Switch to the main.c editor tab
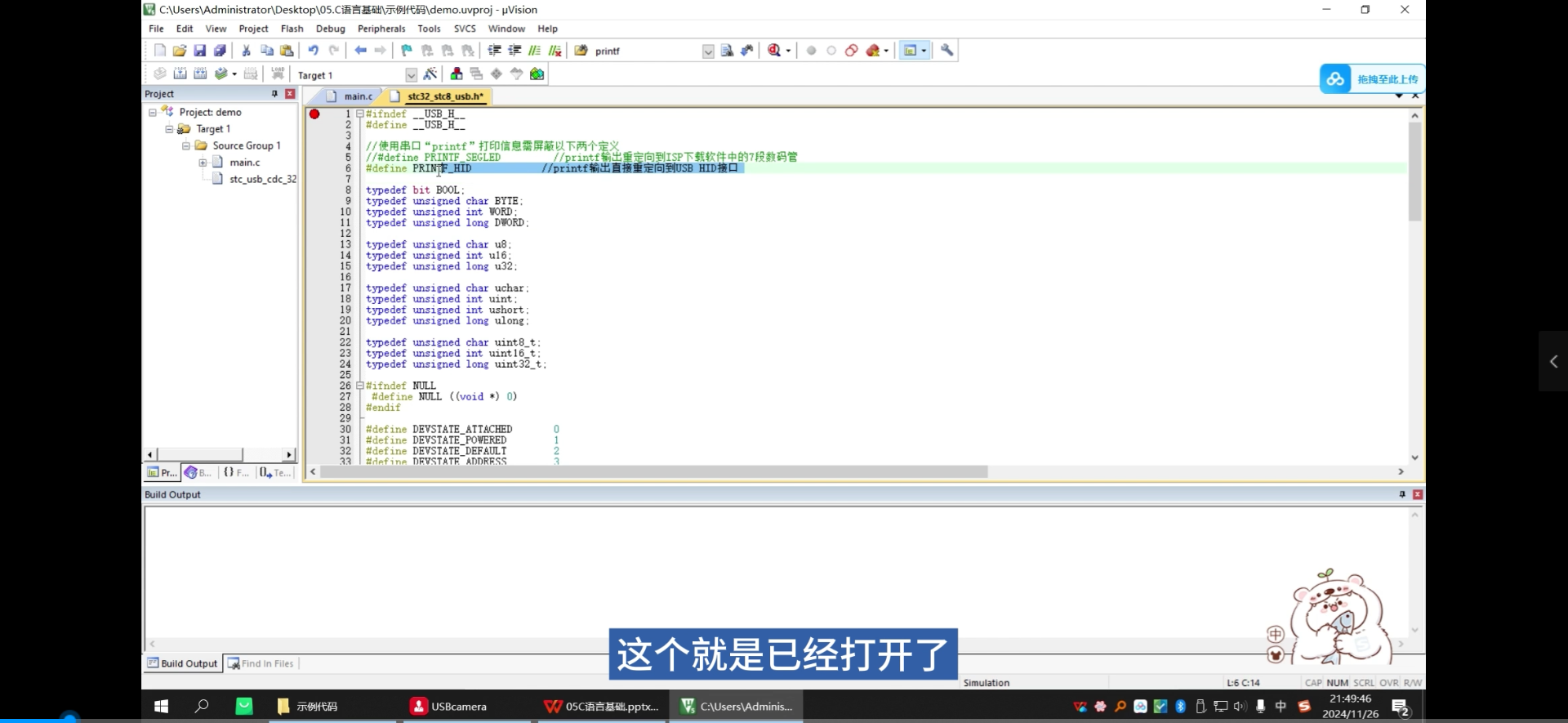 [x=350, y=96]
